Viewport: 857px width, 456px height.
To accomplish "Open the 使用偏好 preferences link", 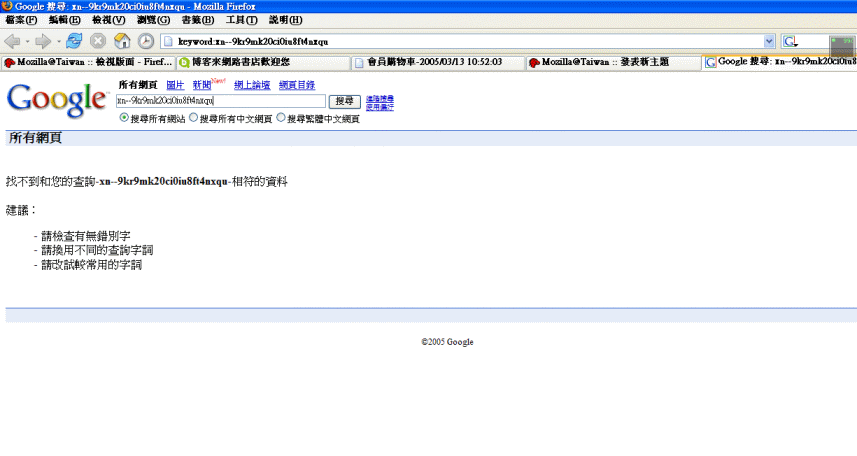I will pos(380,107).
